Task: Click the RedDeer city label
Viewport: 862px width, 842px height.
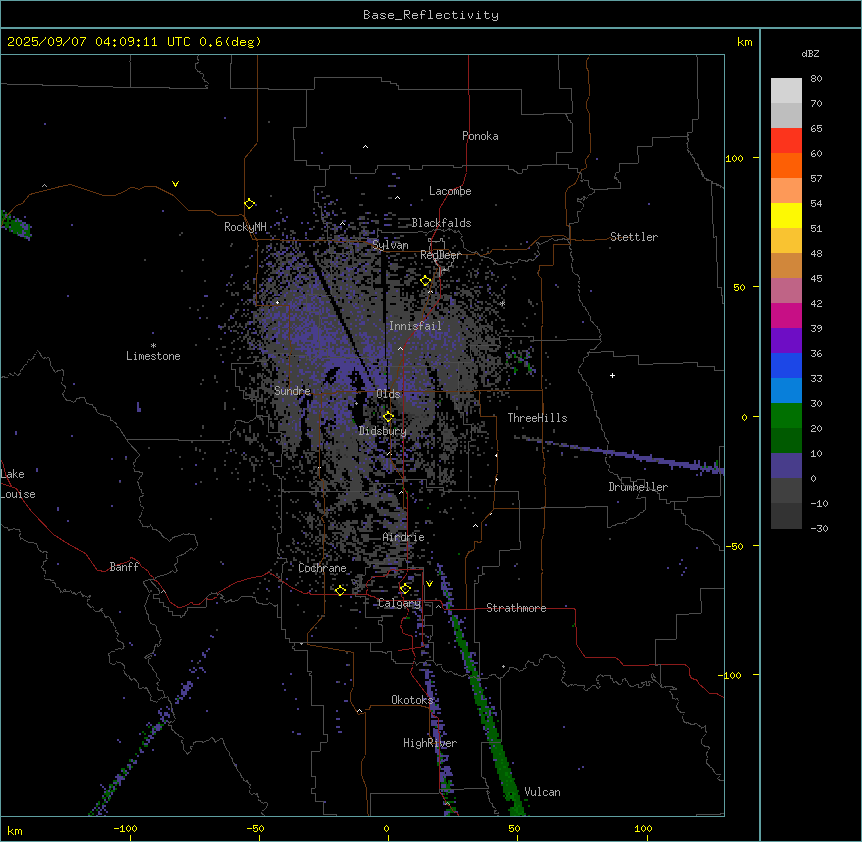Action: (x=440, y=255)
